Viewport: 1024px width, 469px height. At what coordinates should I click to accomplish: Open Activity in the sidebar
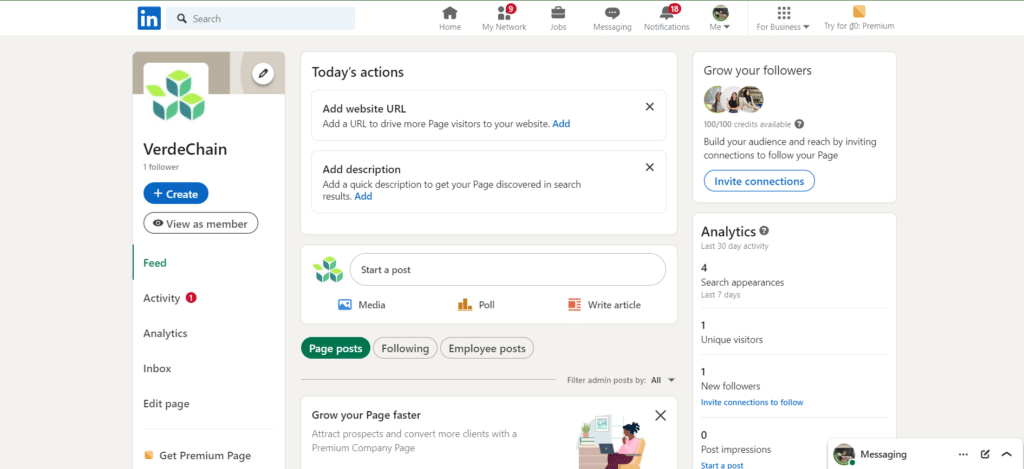click(161, 298)
